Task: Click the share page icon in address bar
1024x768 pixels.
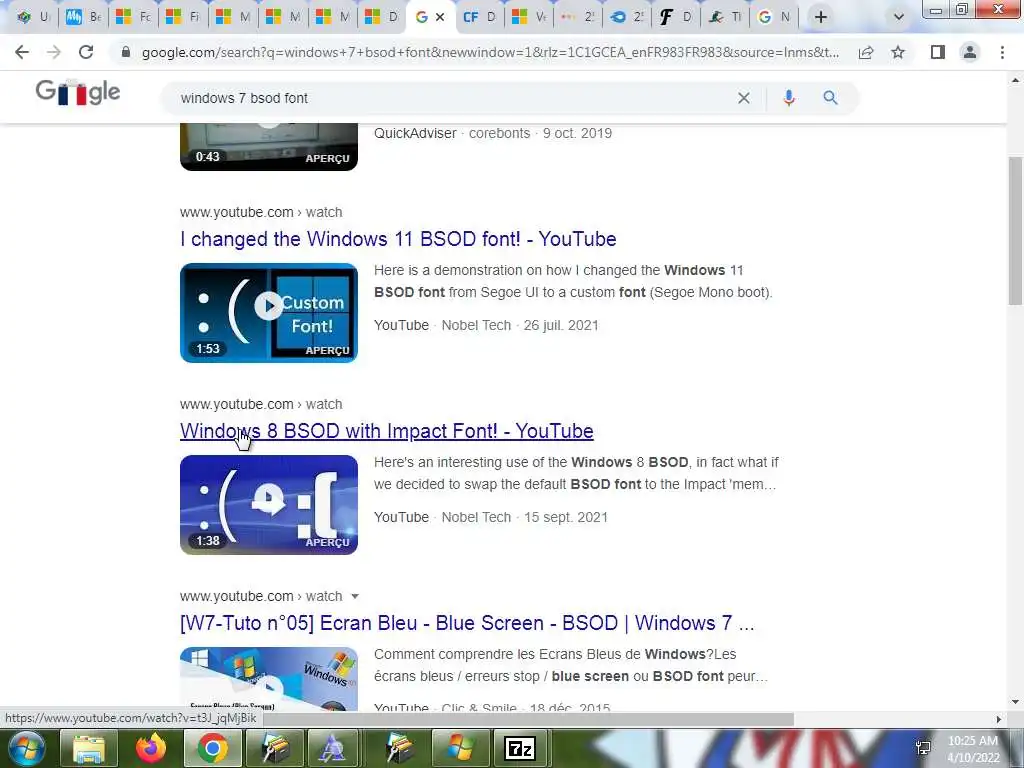Action: [x=866, y=52]
